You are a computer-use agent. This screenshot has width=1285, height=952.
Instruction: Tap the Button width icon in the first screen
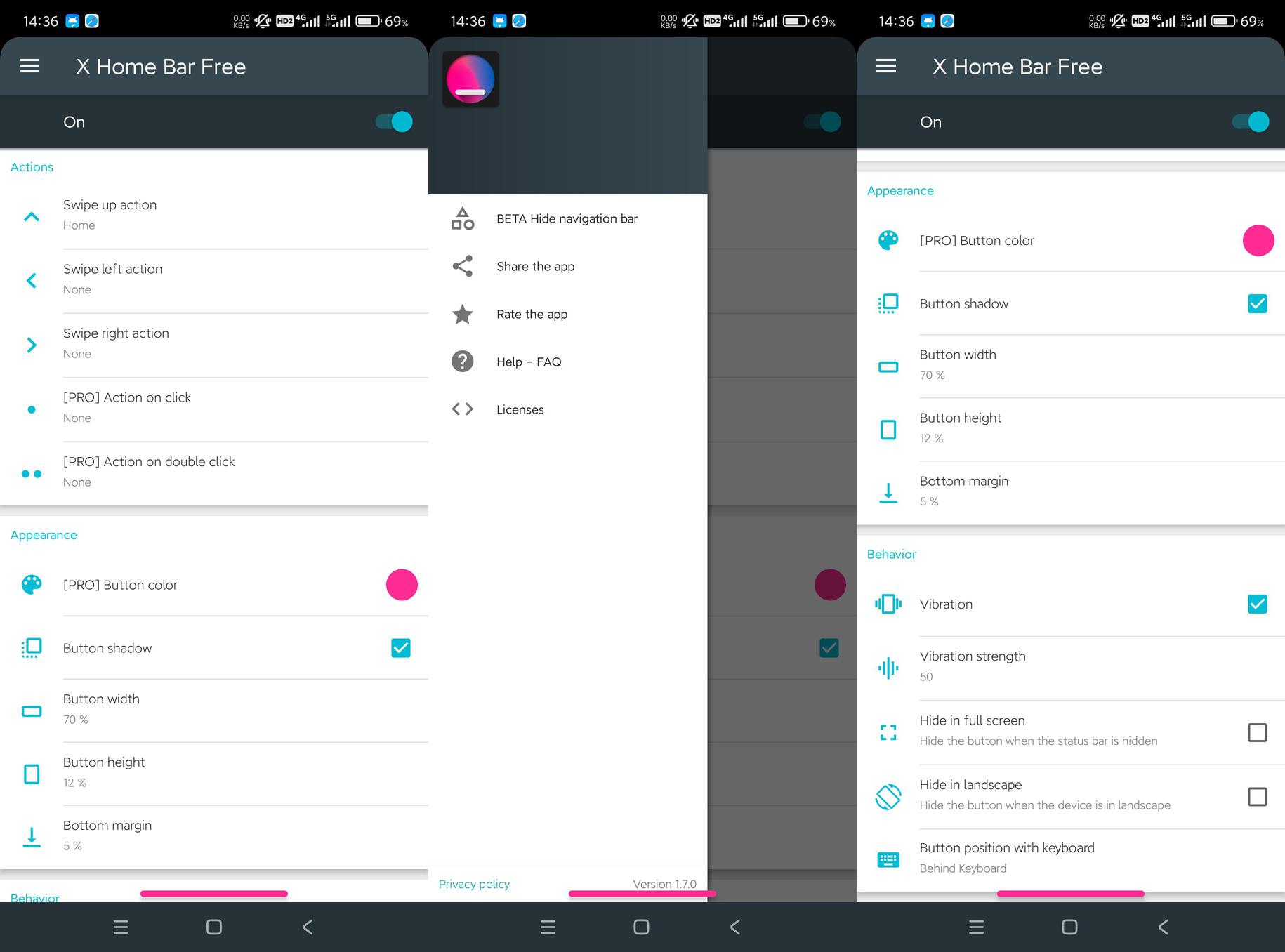tap(32, 711)
